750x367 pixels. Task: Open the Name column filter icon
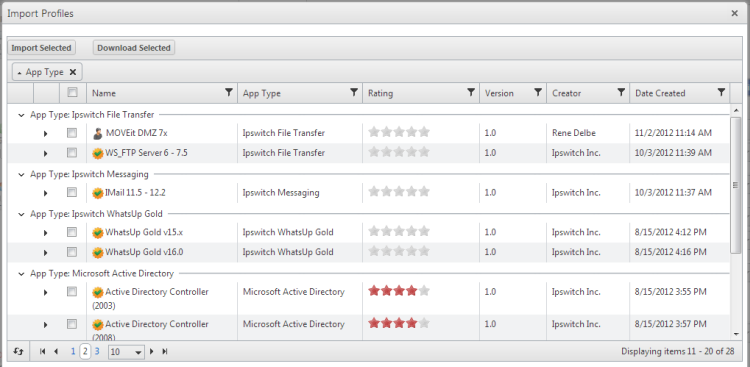(229, 92)
